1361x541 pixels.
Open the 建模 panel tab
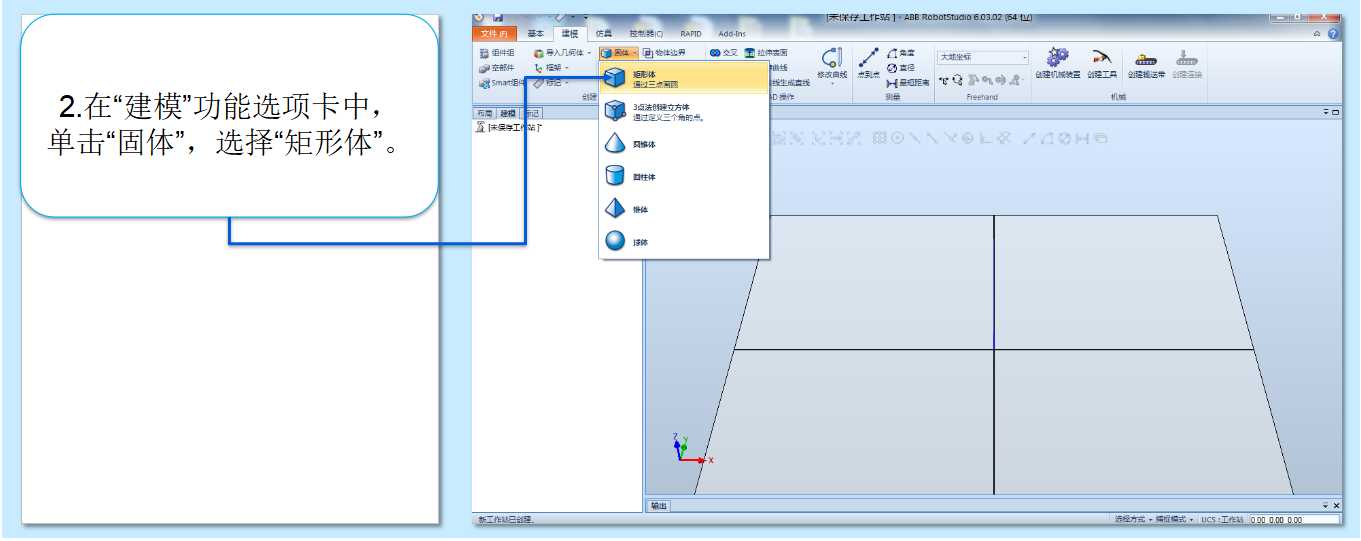point(508,113)
